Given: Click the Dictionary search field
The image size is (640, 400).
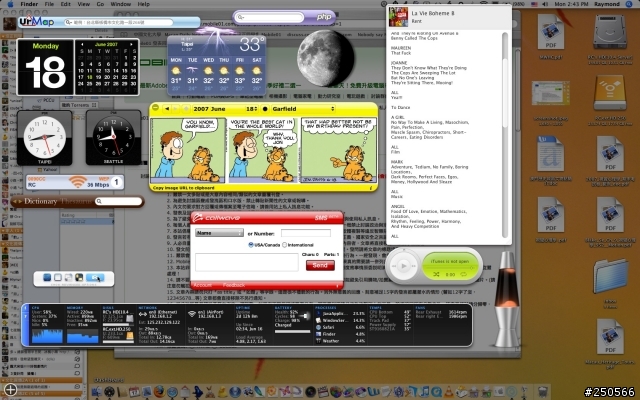Looking at the screenshot, I should coord(118,201).
